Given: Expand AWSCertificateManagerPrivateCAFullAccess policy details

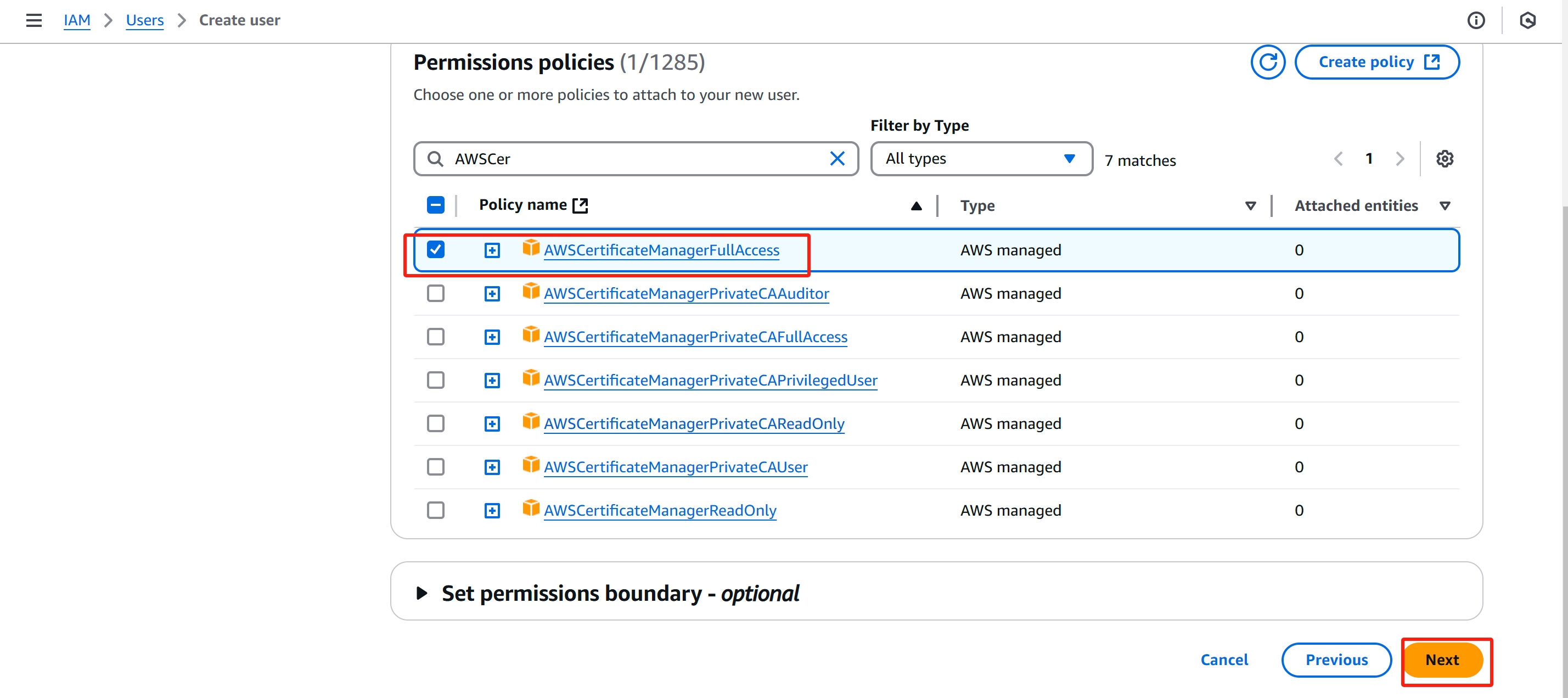Looking at the screenshot, I should pyautogui.click(x=492, y=337).
